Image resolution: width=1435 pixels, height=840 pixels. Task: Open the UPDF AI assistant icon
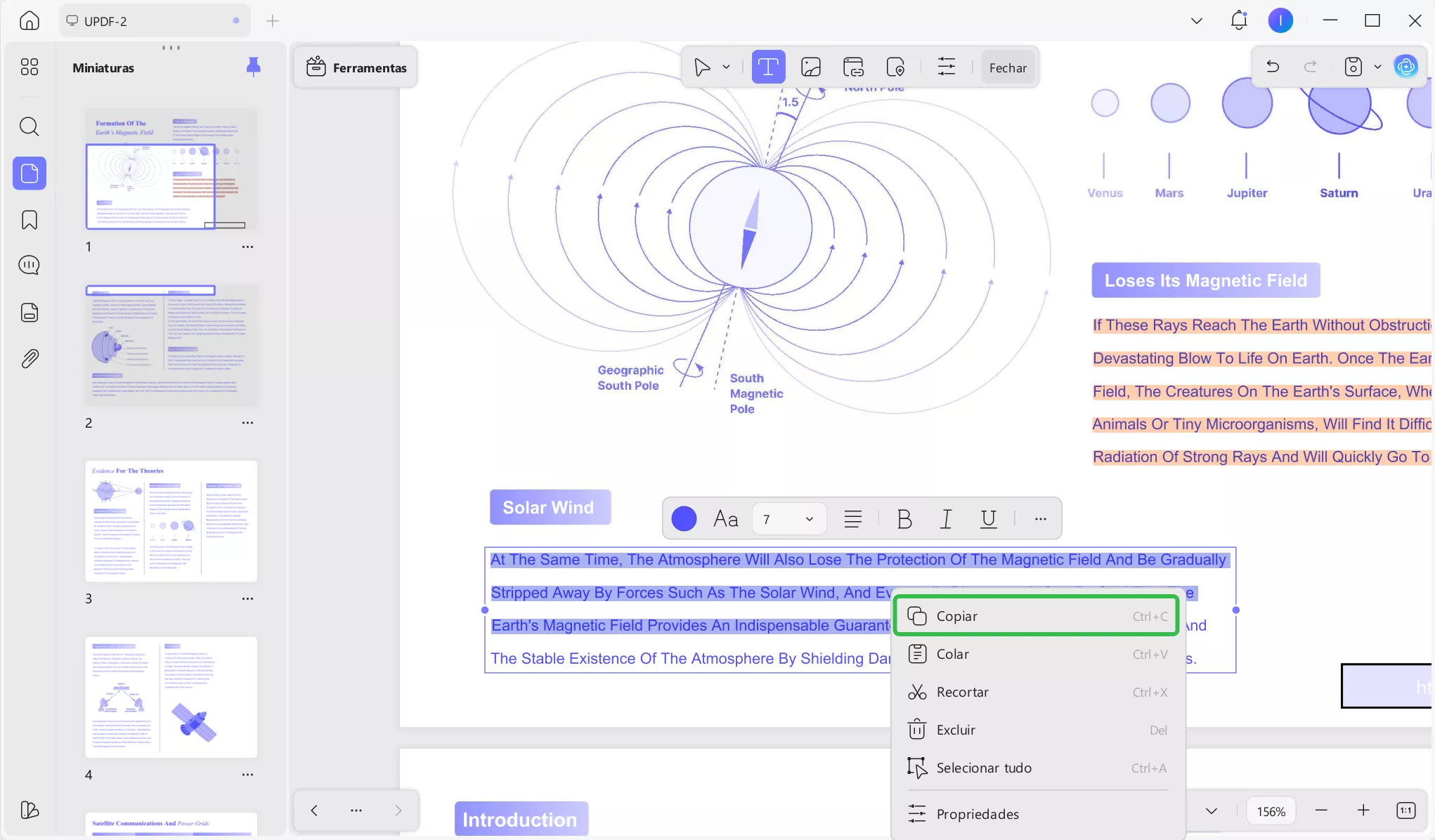[1405, 67]
